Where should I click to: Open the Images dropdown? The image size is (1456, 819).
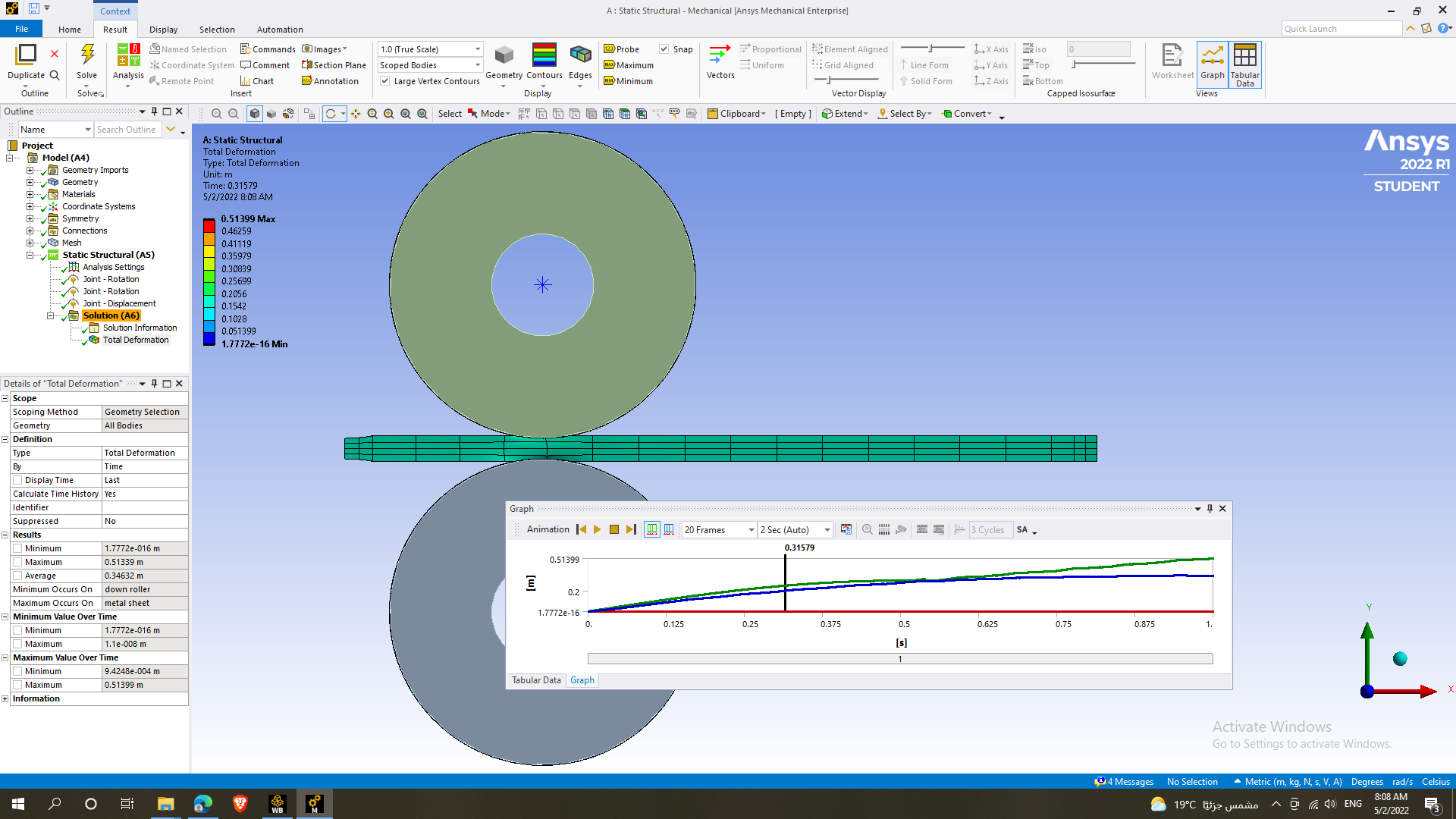325,49
